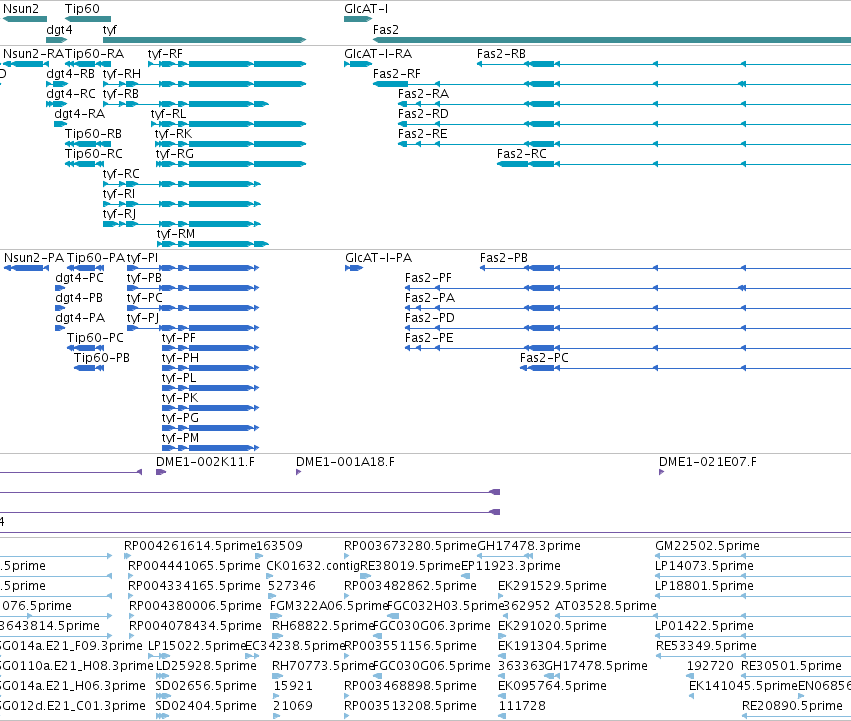Screen dimensions: 851x721
Task: Select protein tyf-PB
Action: pos(144,278)
